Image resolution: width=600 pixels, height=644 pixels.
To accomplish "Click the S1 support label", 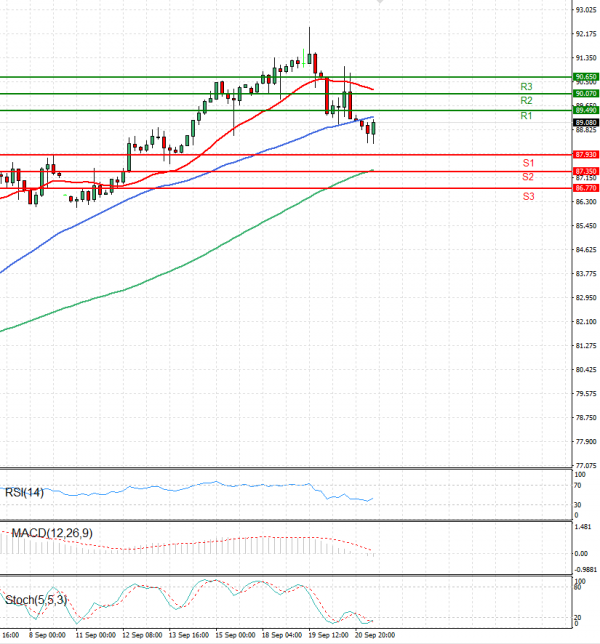I will (528, 163).
